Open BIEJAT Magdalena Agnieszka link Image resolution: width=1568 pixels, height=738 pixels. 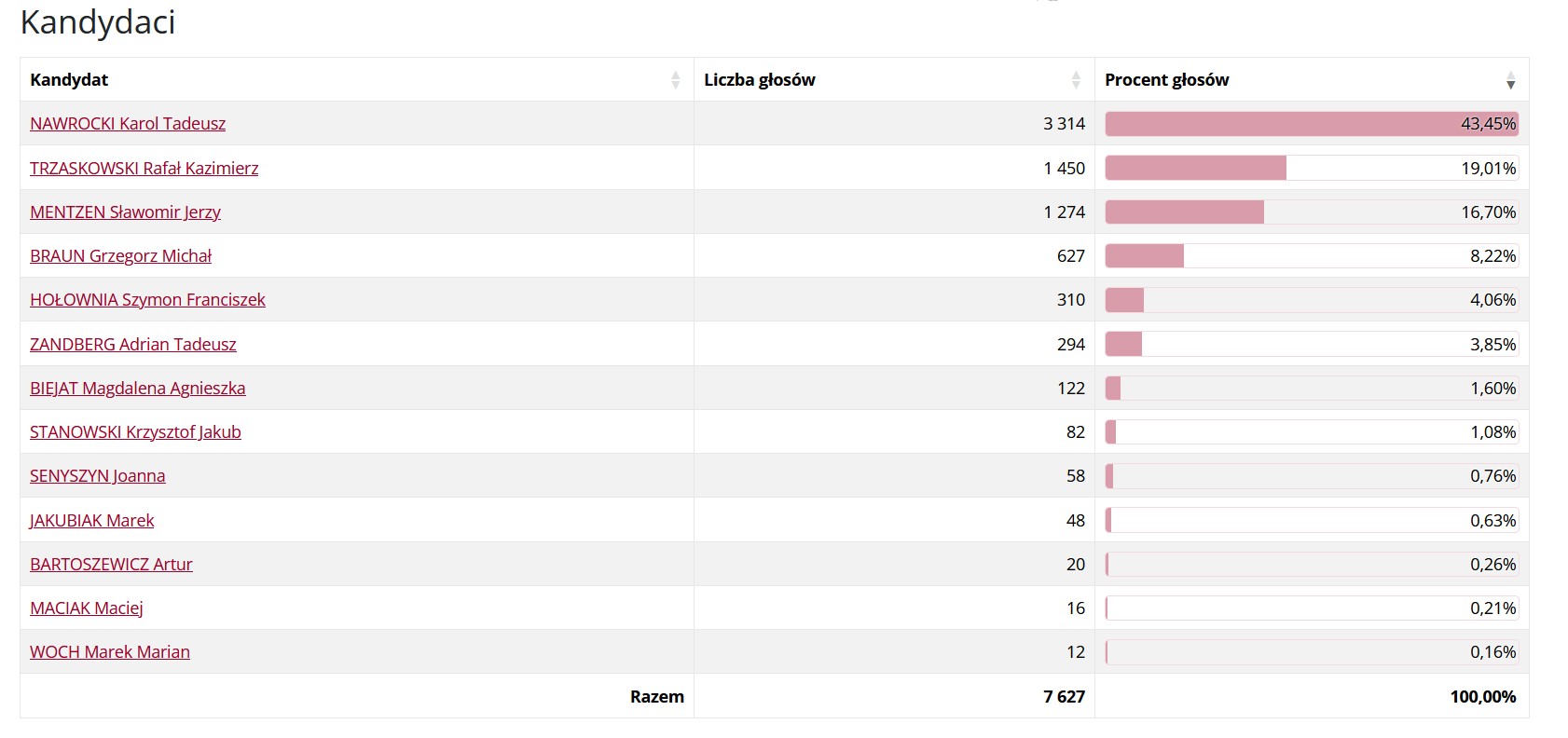pos(138,389)
